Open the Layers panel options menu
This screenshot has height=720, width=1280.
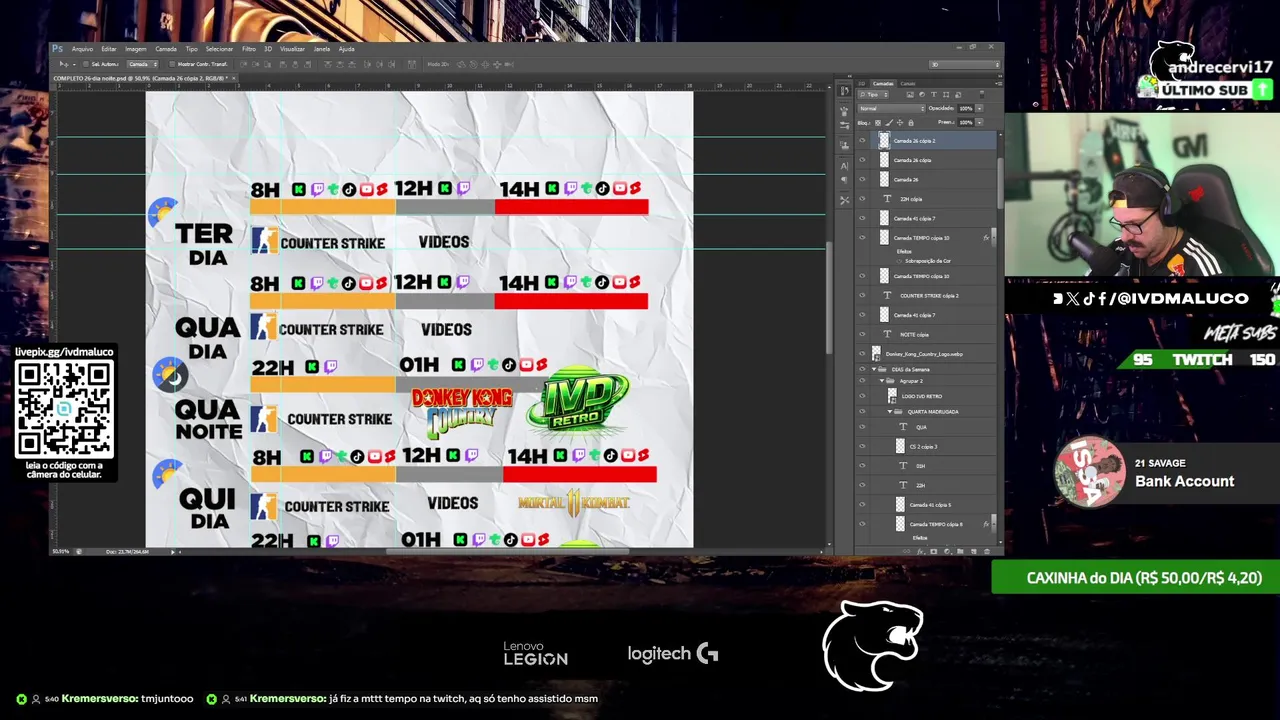[997, 84]
